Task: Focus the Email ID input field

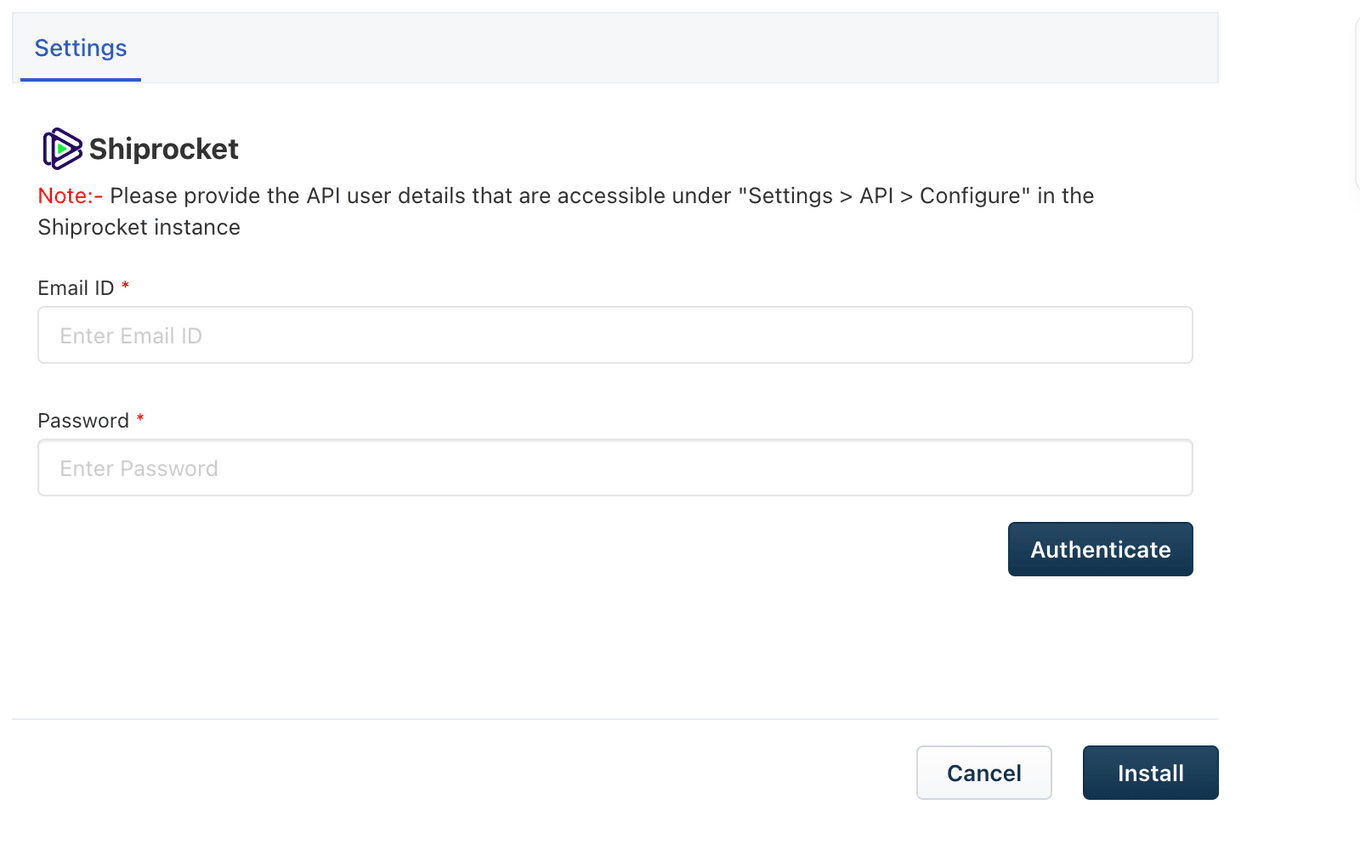Action: [615, 335]
